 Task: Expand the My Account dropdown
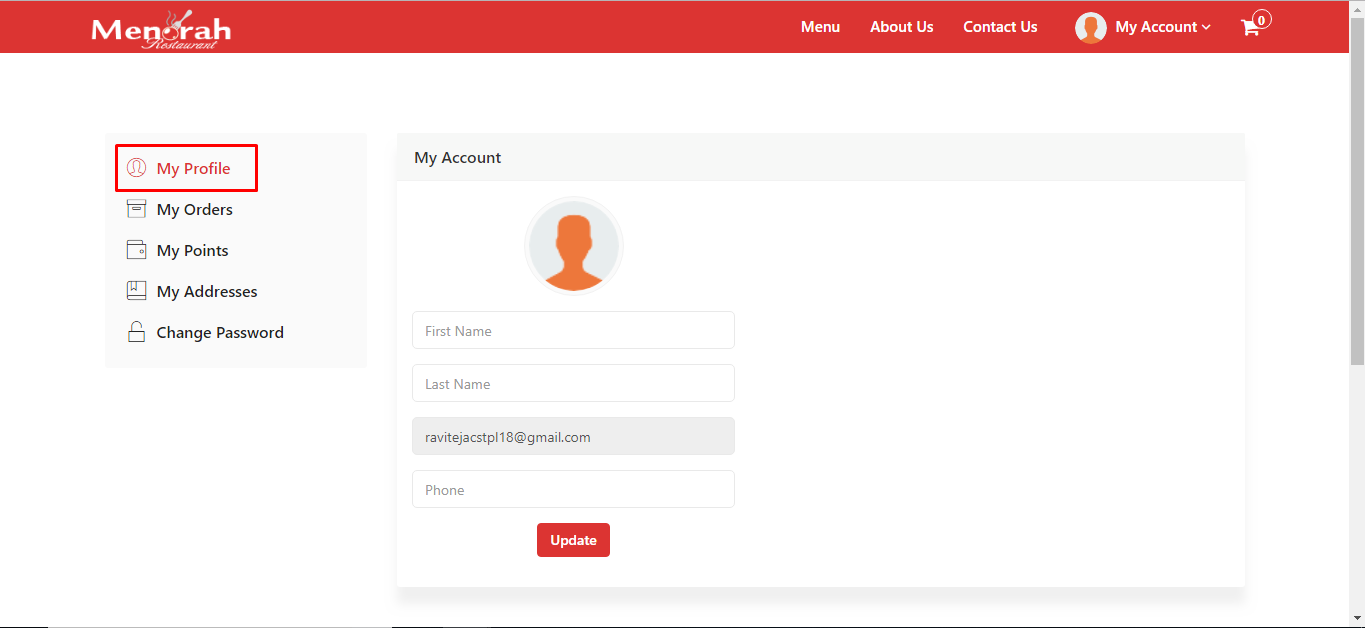tap(1162, 27)
